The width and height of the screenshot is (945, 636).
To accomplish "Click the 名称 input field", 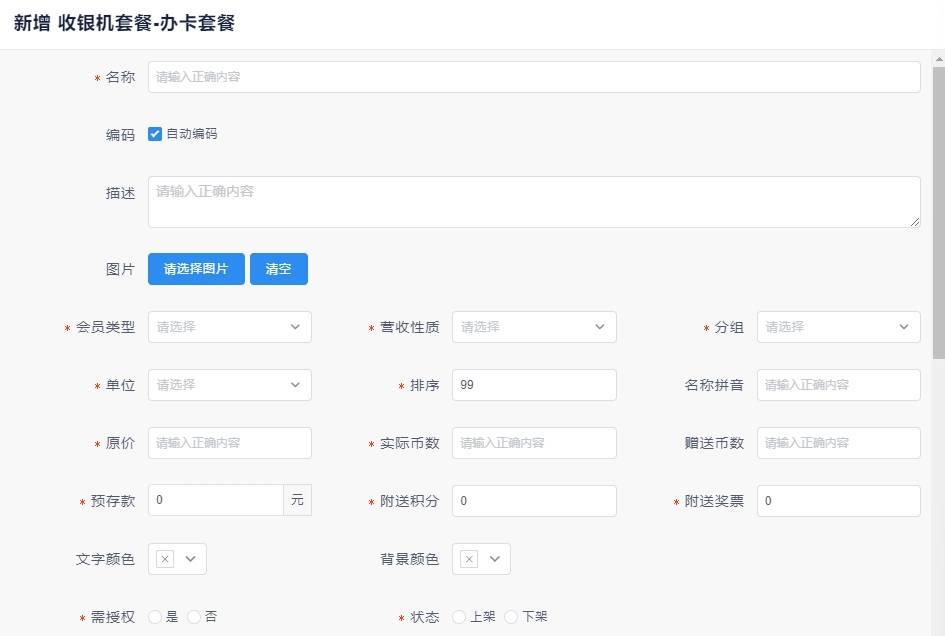I will point(534,77).
